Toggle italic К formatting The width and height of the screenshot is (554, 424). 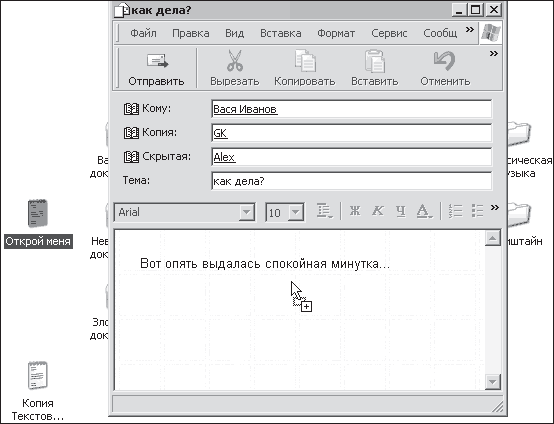coord(377,211)
